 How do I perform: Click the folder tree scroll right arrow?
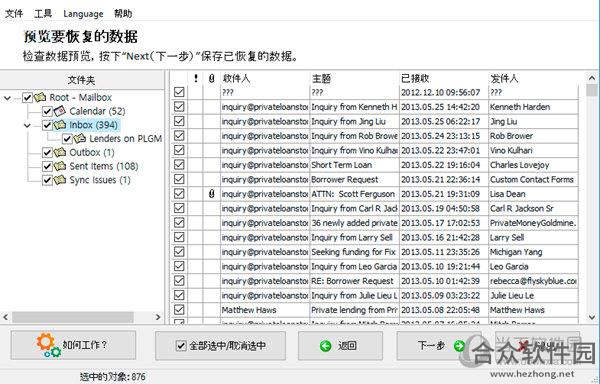click(158, 317)
